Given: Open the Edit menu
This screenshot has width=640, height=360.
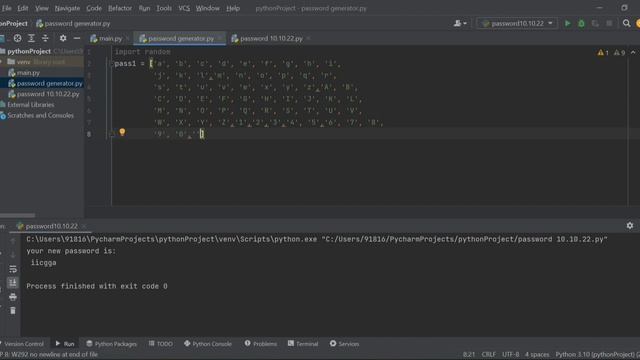Looking at the screenshot, I should pos(22,8).
